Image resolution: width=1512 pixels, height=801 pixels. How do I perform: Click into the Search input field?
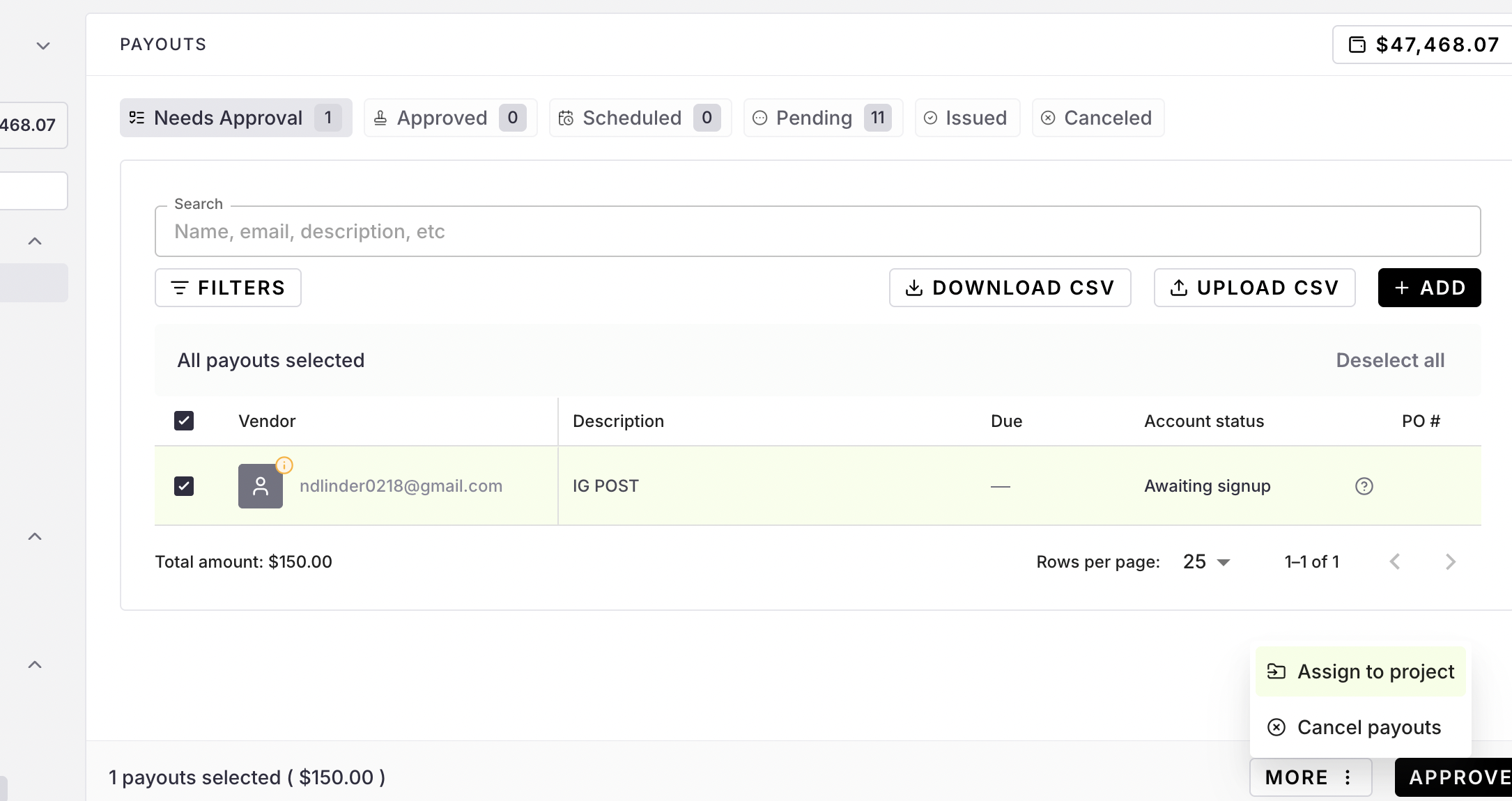pos(817,231)
